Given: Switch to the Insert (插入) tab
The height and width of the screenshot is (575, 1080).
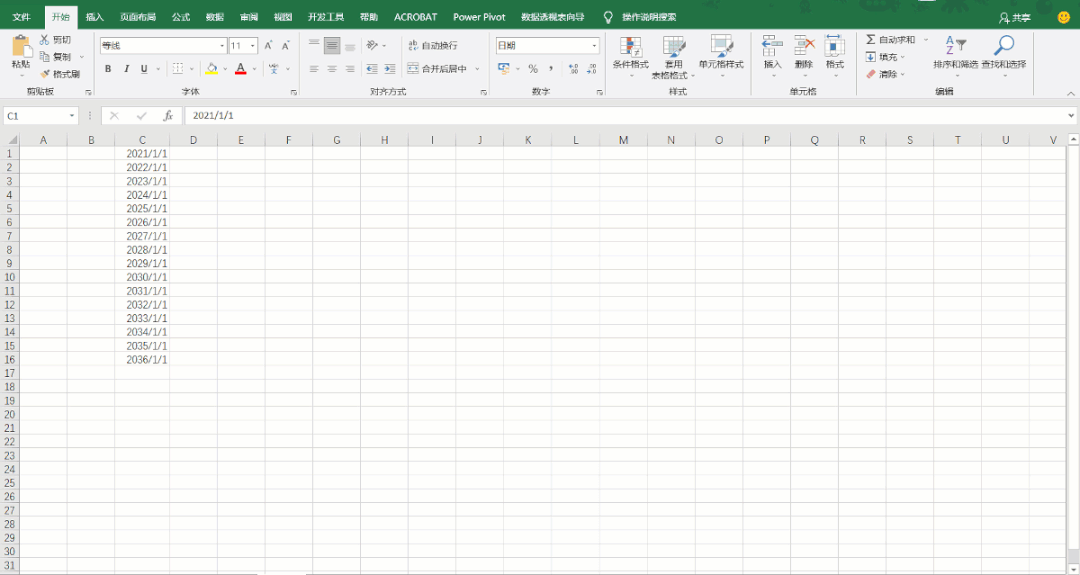Looking at the screenshot, I should (94, 17).
